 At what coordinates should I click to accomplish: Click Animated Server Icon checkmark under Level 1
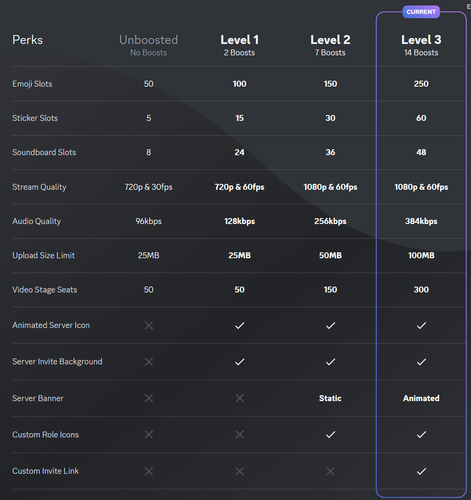(x=240, y=325)
